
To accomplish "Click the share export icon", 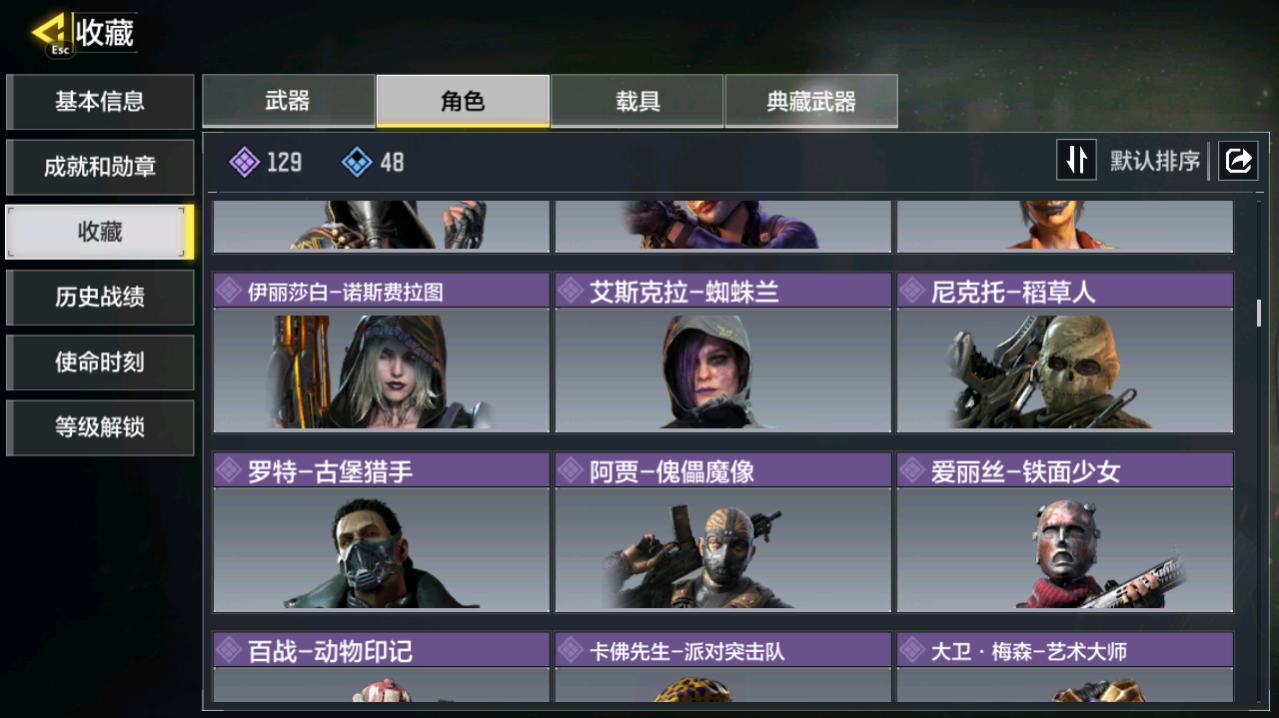I will (1238, 160).
